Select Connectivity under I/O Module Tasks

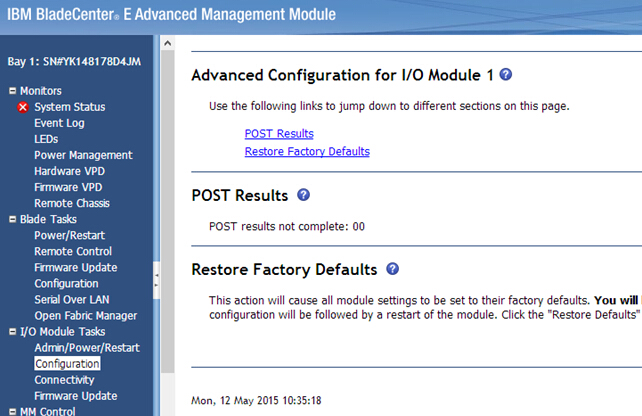[64, 380]
